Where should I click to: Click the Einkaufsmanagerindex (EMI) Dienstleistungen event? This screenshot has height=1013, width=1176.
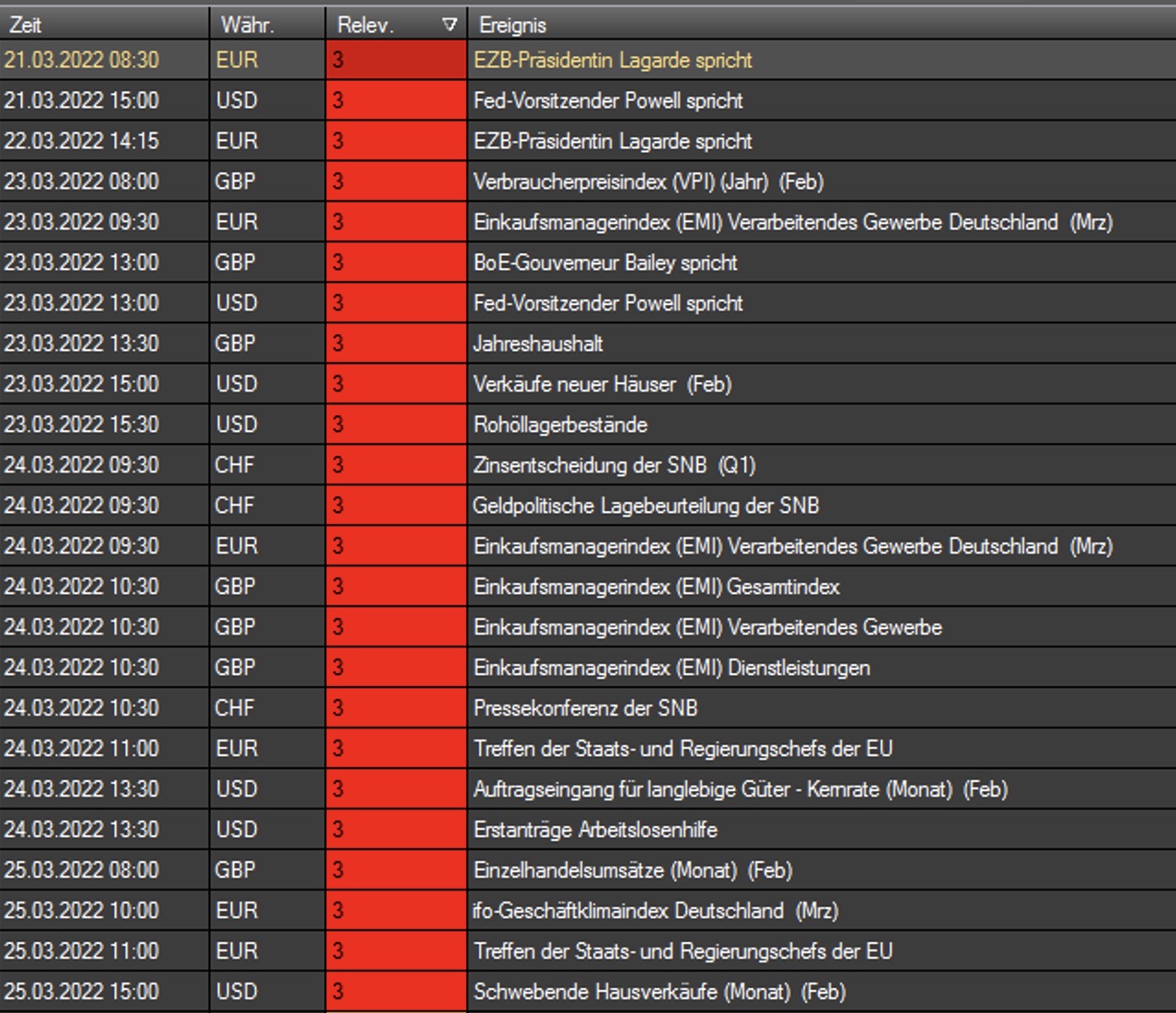(x=671, y=668)
